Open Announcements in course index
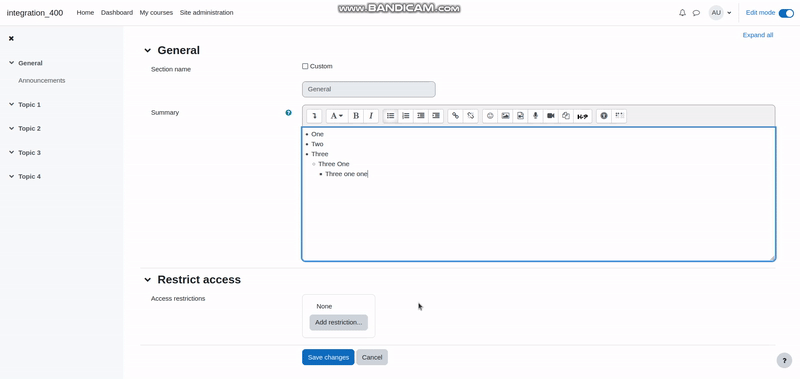This screenshot has height=379, width=800. coord(42,81)
